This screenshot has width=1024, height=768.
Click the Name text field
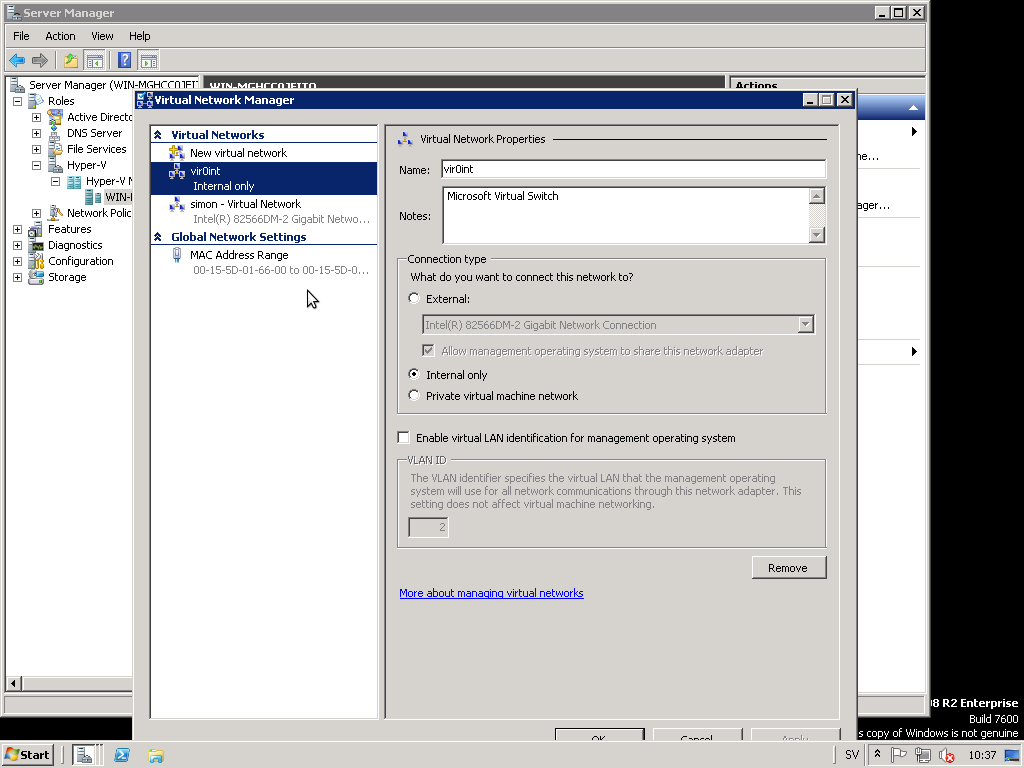click(633, 170)
